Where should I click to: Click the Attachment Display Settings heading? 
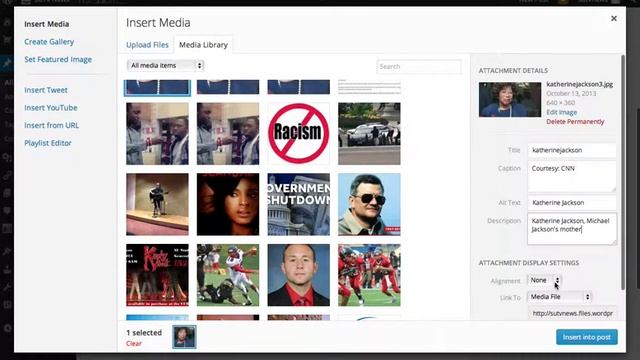pyautogui.click(x=529, y=263)
